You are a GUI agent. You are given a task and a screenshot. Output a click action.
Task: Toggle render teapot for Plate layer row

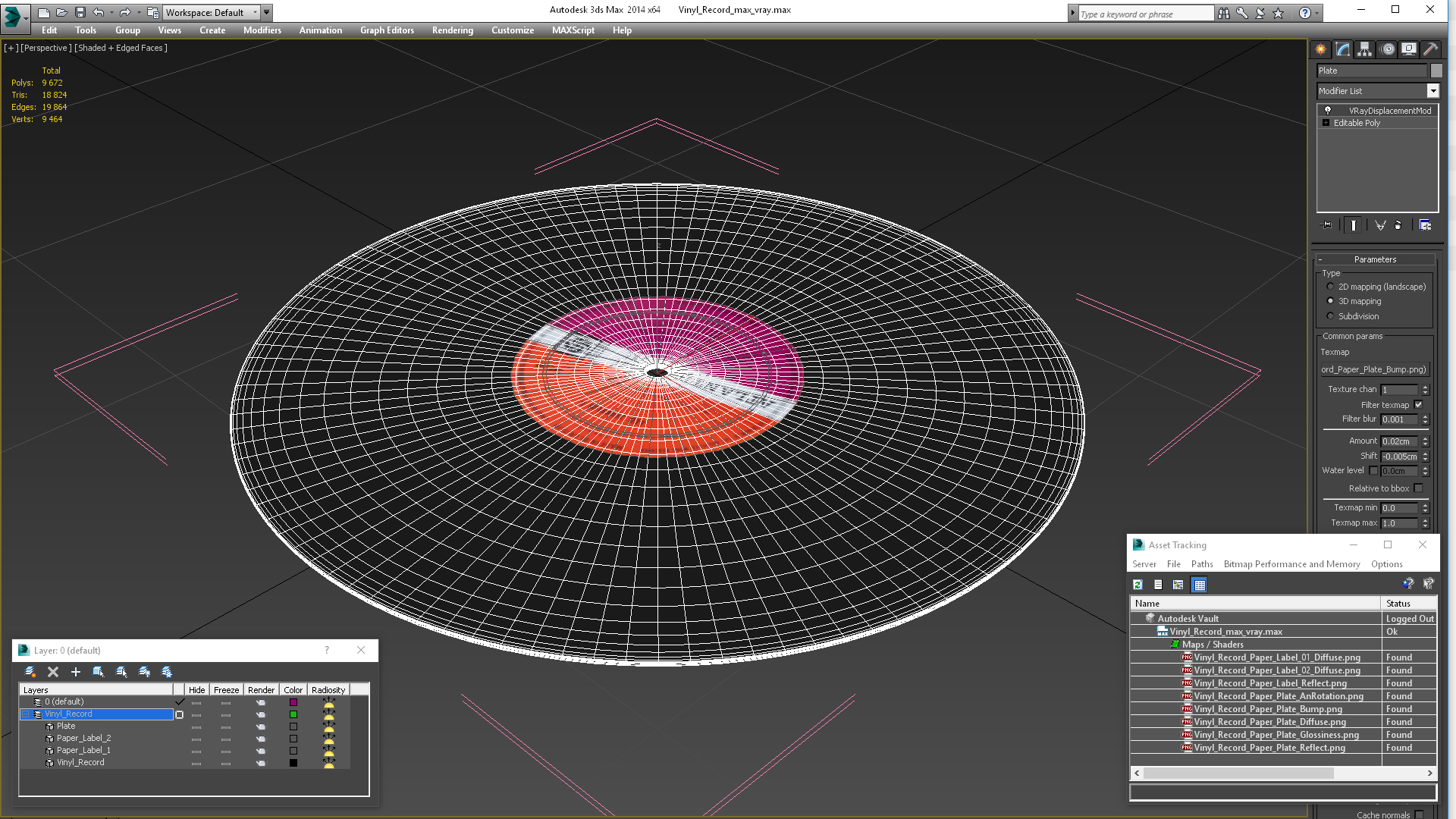(x=261, y=726)
